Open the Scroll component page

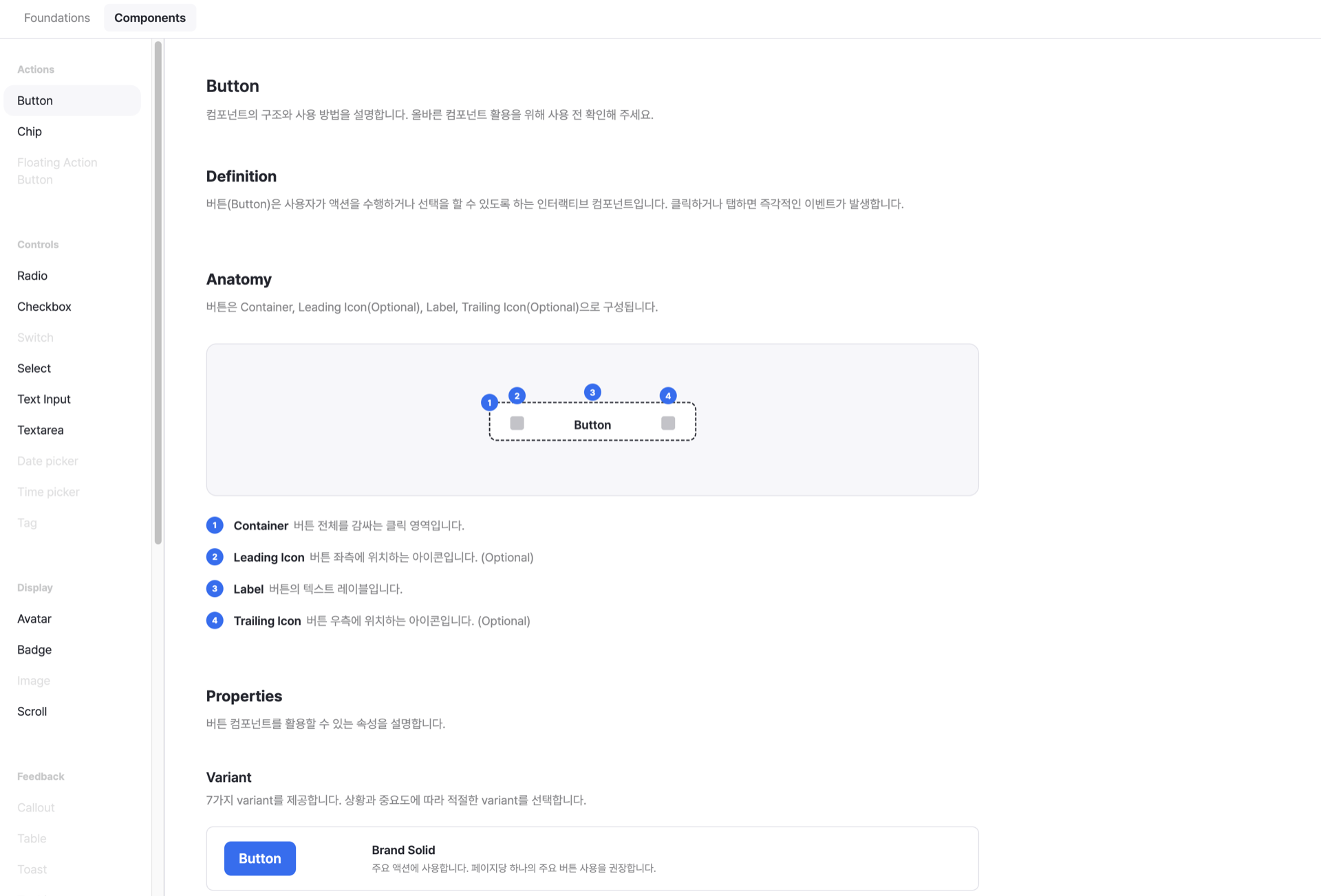[32, 712]
